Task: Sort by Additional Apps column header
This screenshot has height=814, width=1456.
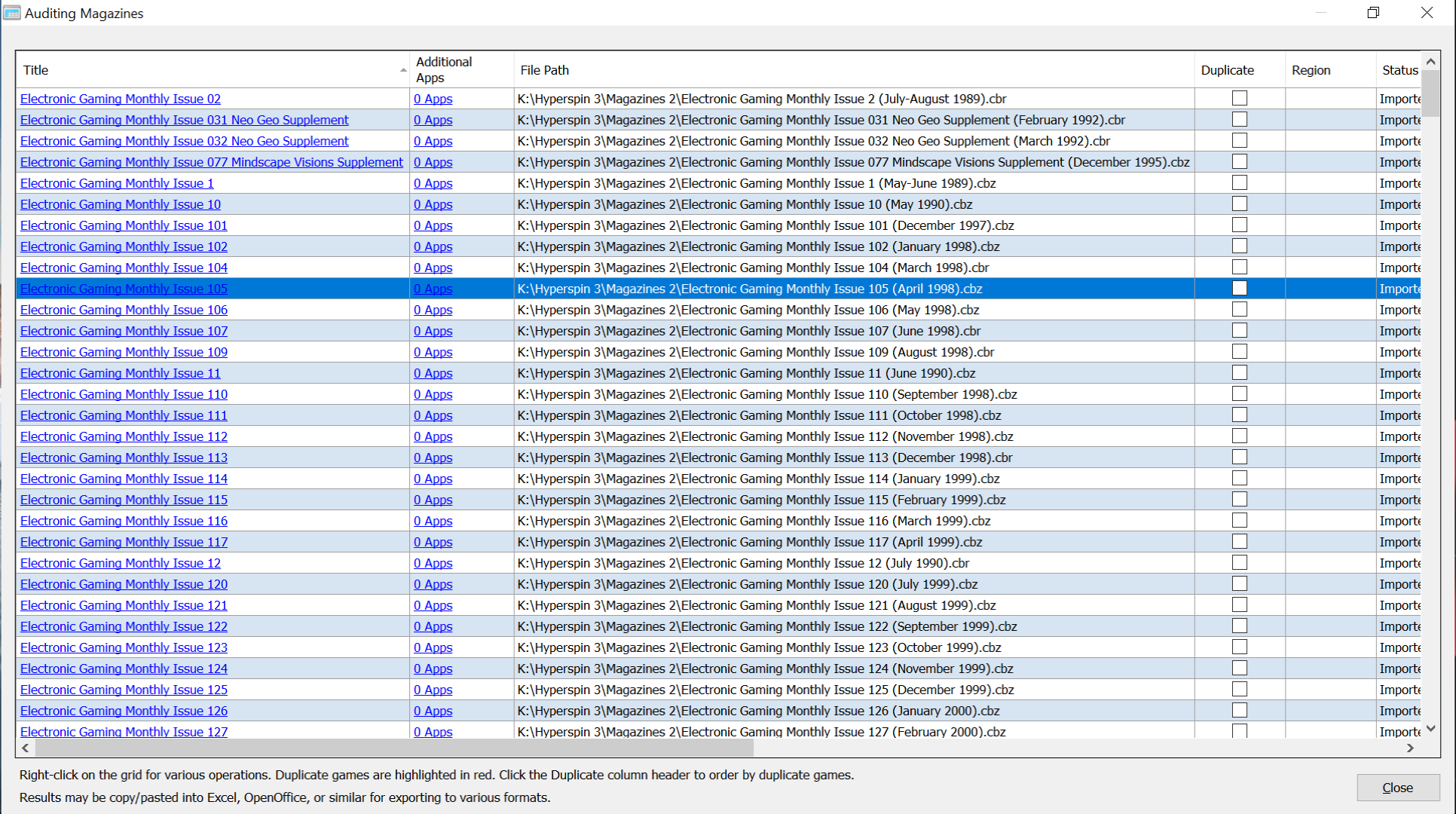Action: click(462, 70)
